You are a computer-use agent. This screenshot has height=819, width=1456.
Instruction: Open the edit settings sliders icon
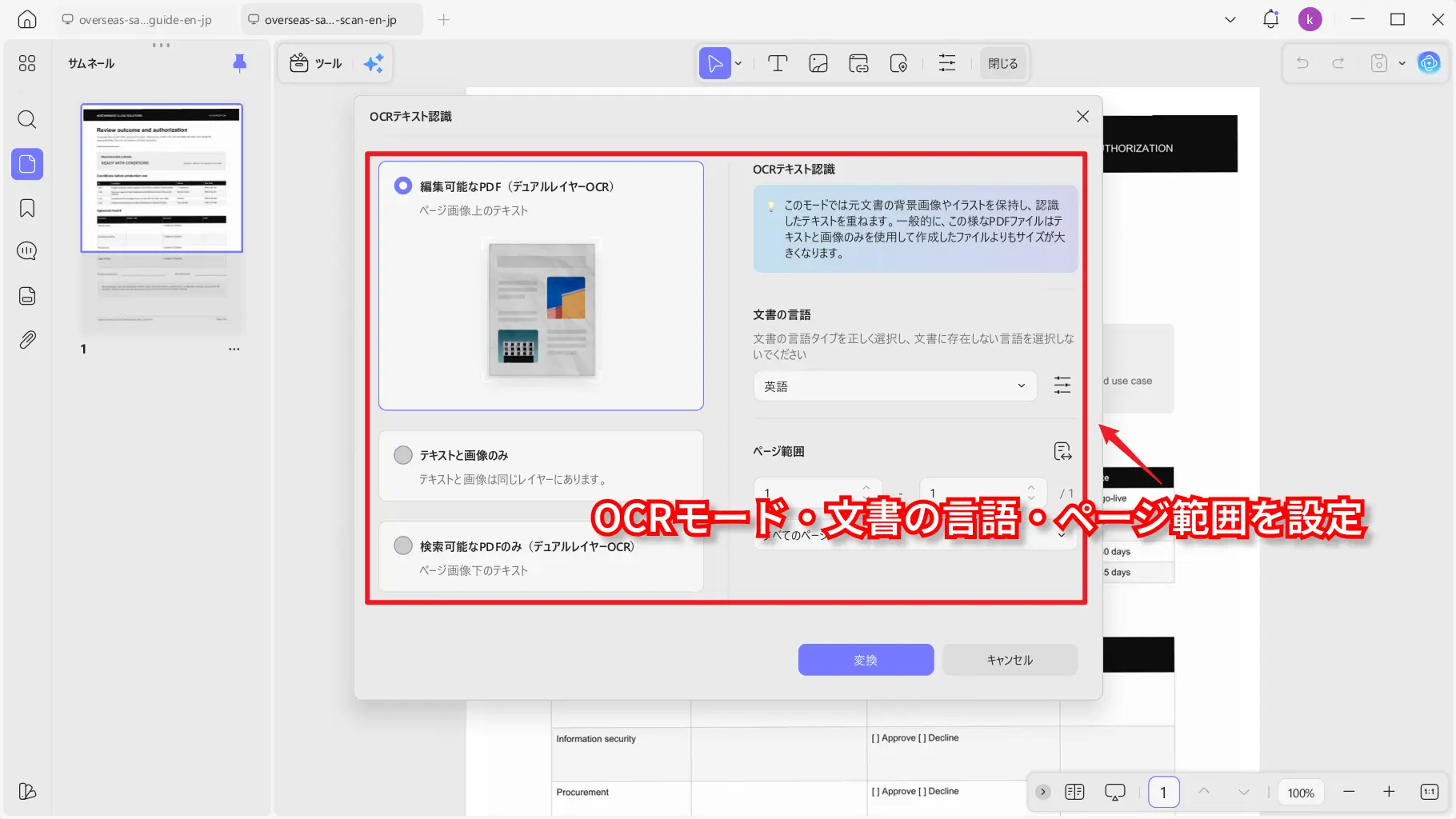point(947,63)
